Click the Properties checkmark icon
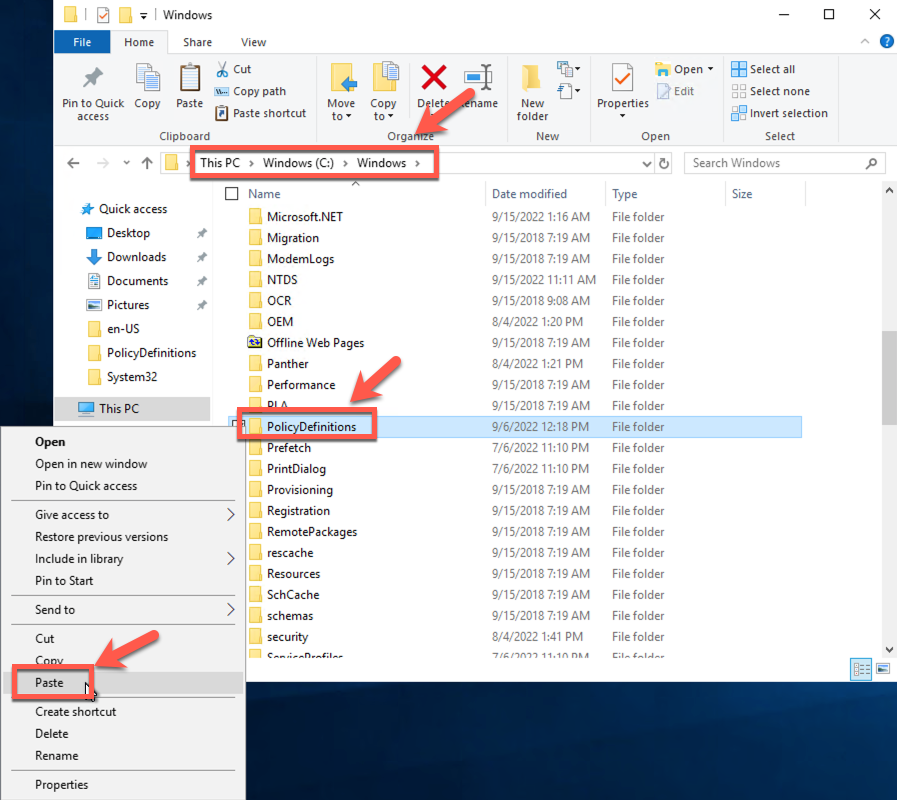This screenshot has width=897, height=800. [622, 78]
